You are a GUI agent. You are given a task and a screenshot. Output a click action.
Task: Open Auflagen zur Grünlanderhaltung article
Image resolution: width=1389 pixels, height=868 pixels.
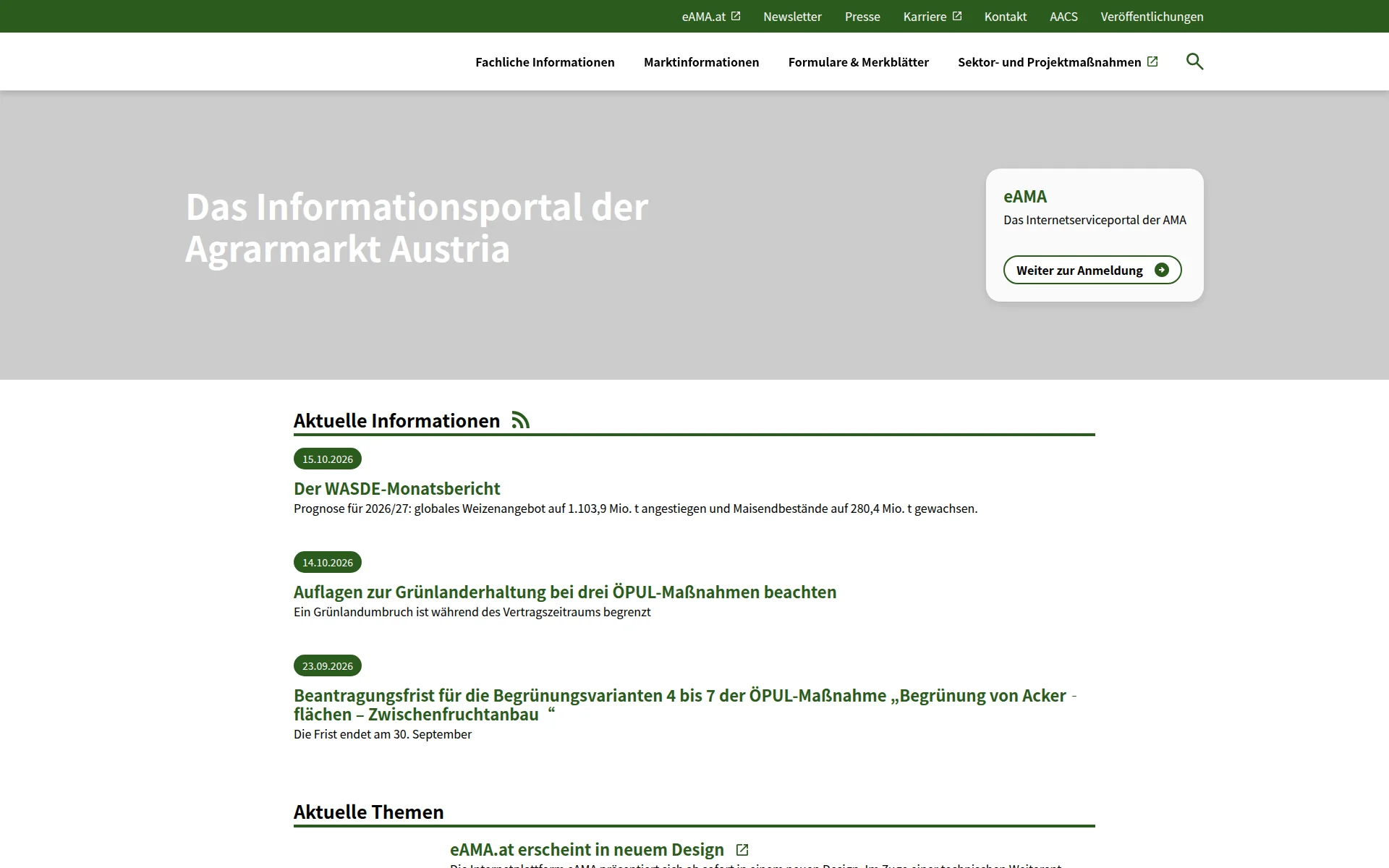(x=565, y=592)
